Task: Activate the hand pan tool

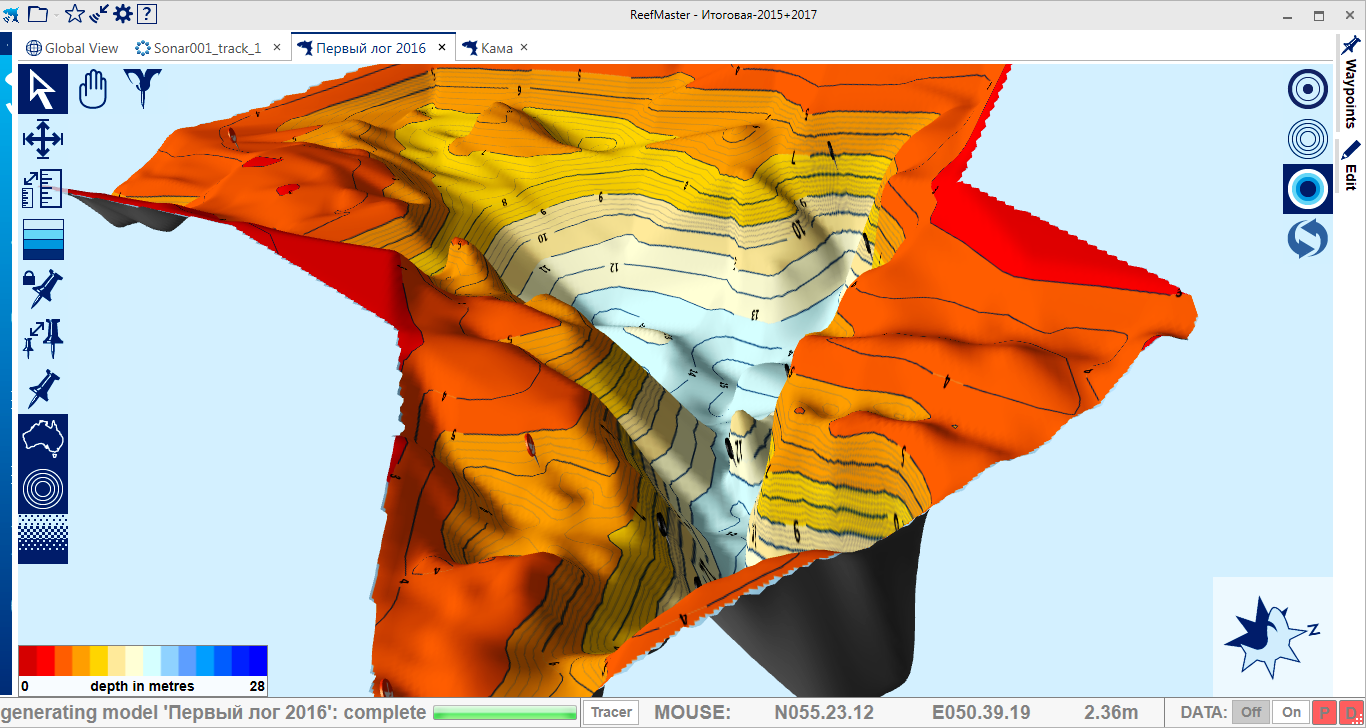Action: 93,89
